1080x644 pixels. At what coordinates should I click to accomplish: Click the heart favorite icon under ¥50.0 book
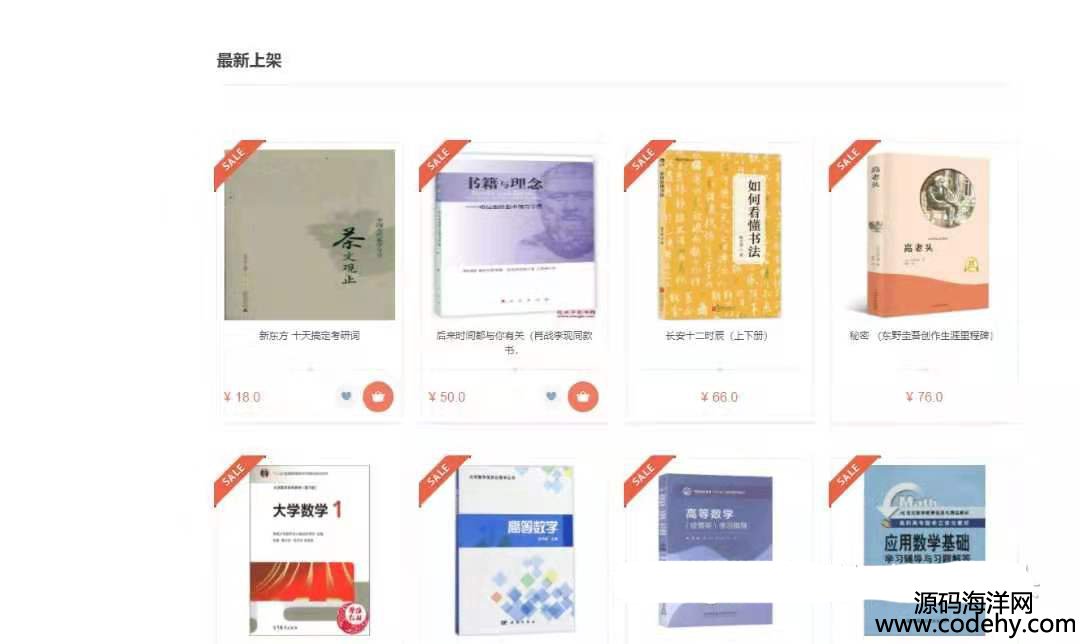point(550,396)
